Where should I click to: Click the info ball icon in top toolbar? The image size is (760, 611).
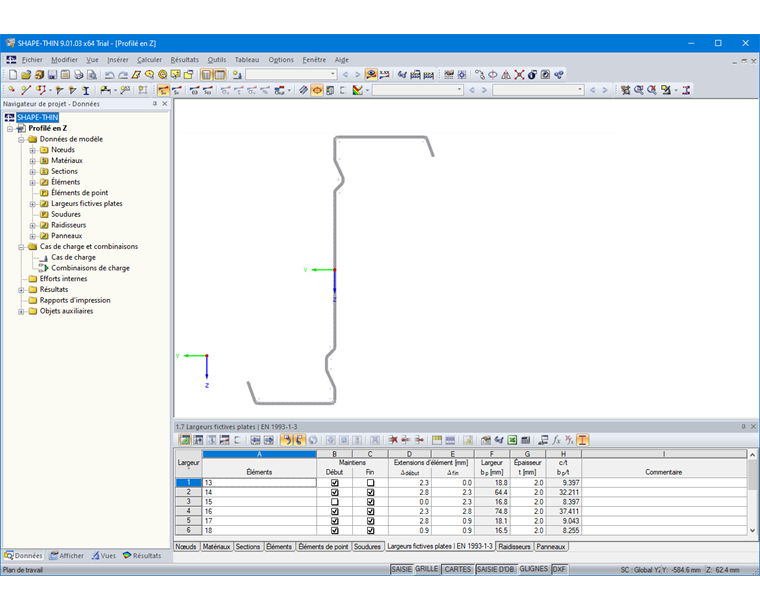pyautogui.click(x=532, y=75)
